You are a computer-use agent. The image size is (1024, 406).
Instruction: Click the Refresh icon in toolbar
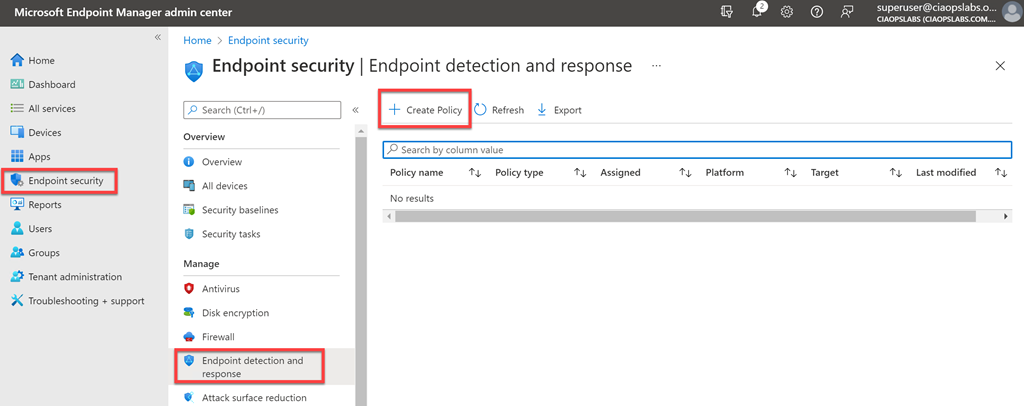[481, 110]
